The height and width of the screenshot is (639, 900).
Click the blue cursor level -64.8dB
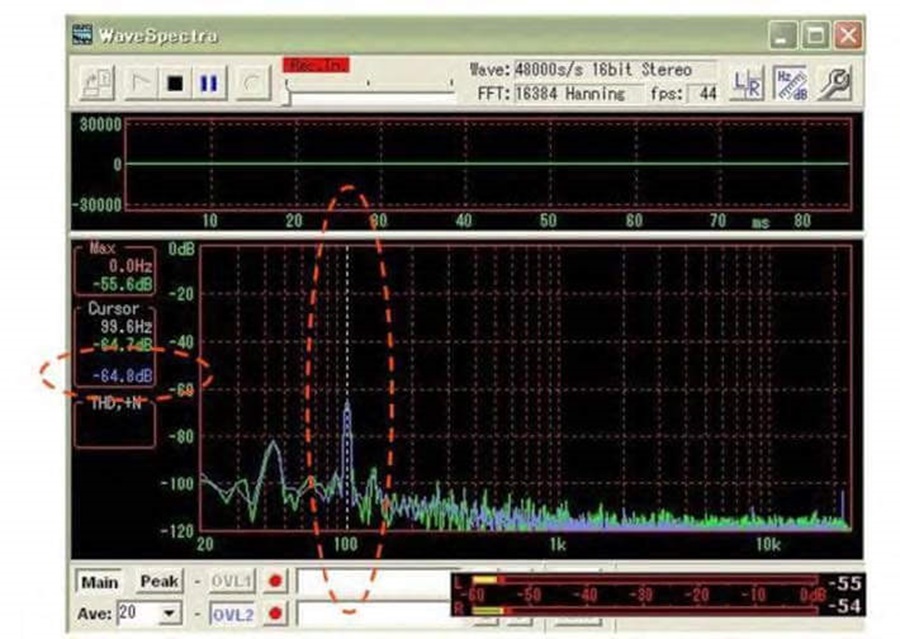coord(123,376)
